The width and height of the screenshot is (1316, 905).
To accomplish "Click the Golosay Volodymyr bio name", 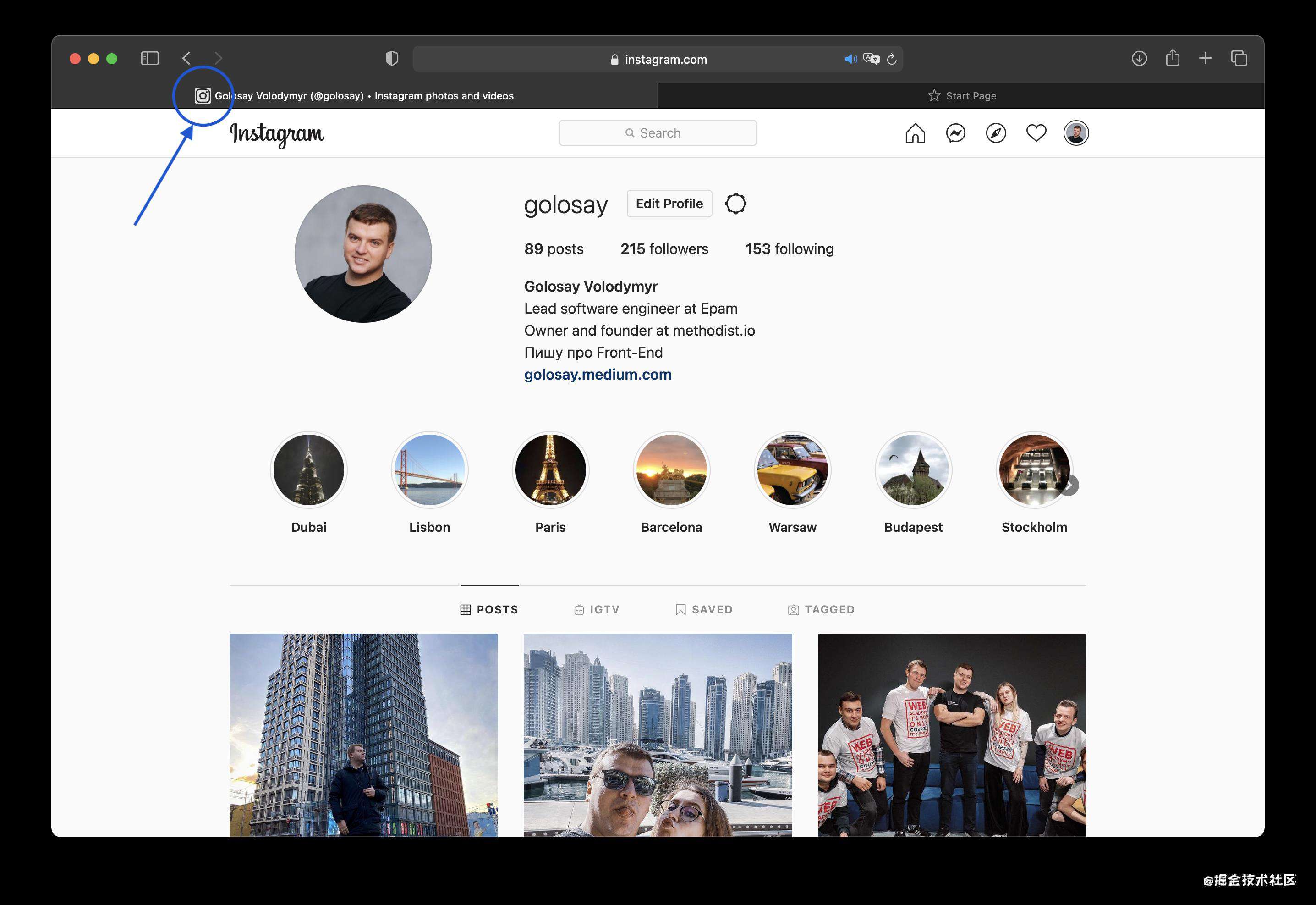I will coord(591,287).
